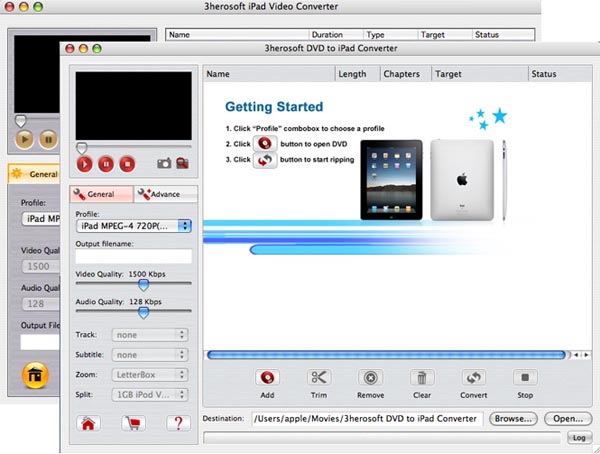Click the Profile box in iPad Video Converter
The height and width of the screenshot is (454, 600).
[x=41, y=219]
